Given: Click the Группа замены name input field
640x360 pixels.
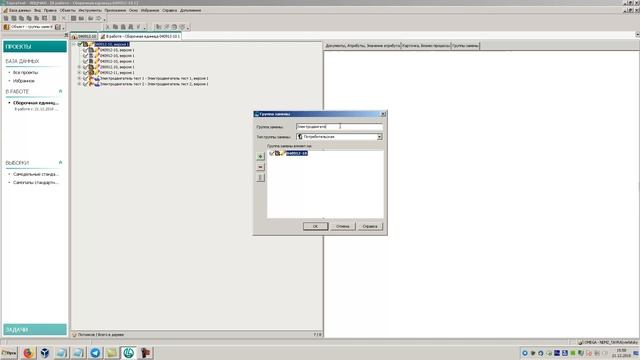Looking at the screenshot, I should click(339, 127).
